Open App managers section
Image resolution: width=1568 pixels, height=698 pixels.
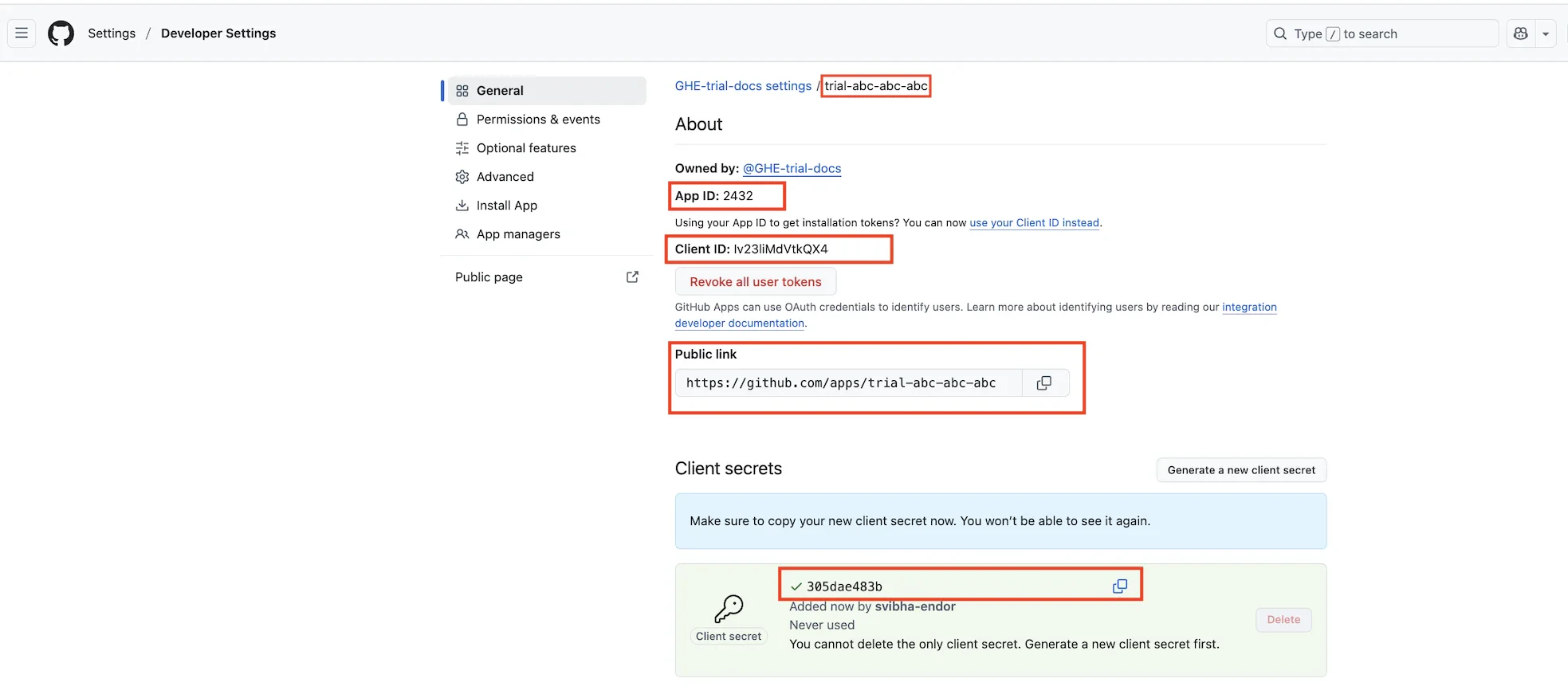pyautogui.click(x=547, y=234)
